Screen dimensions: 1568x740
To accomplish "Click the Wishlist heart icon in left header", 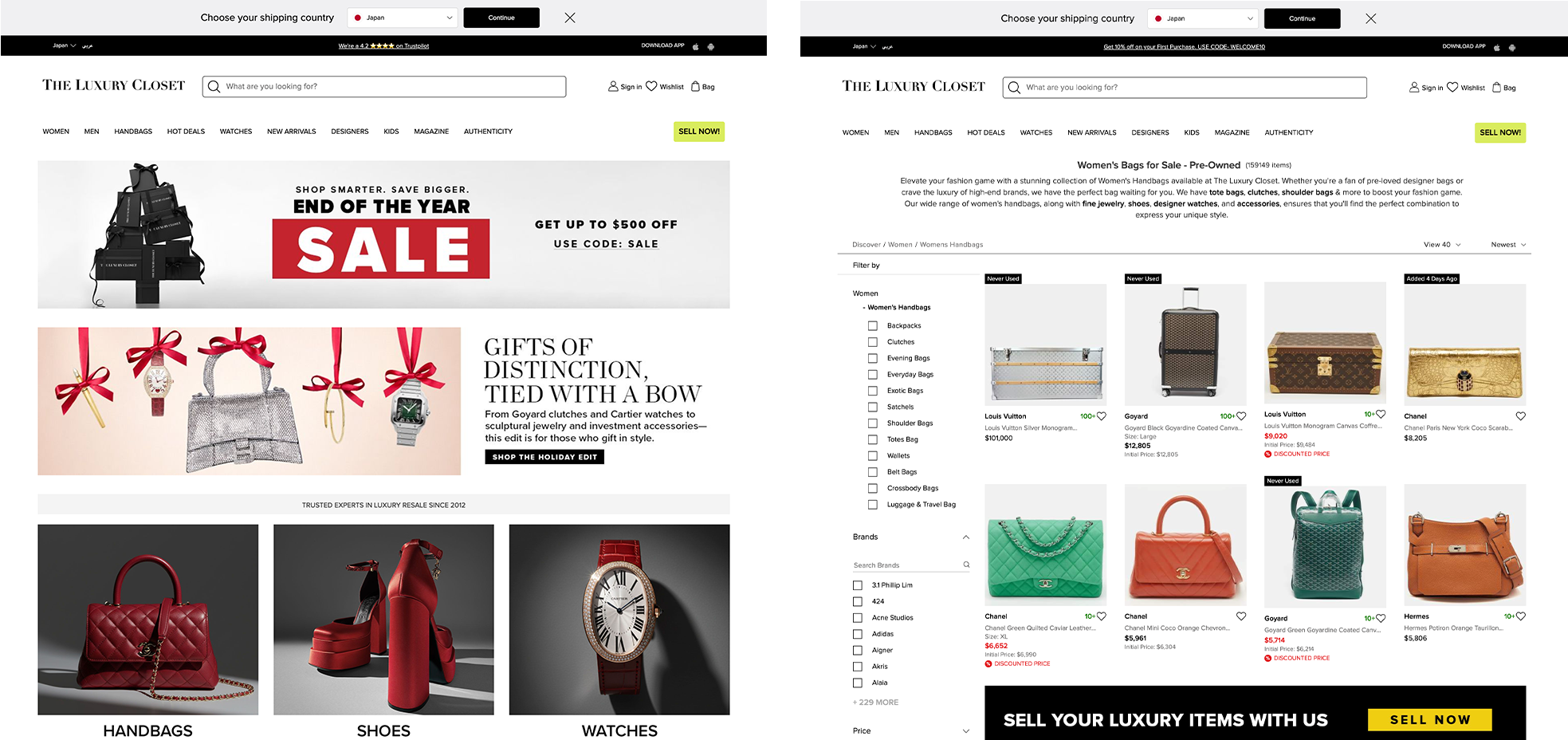I will coord(651,86).
